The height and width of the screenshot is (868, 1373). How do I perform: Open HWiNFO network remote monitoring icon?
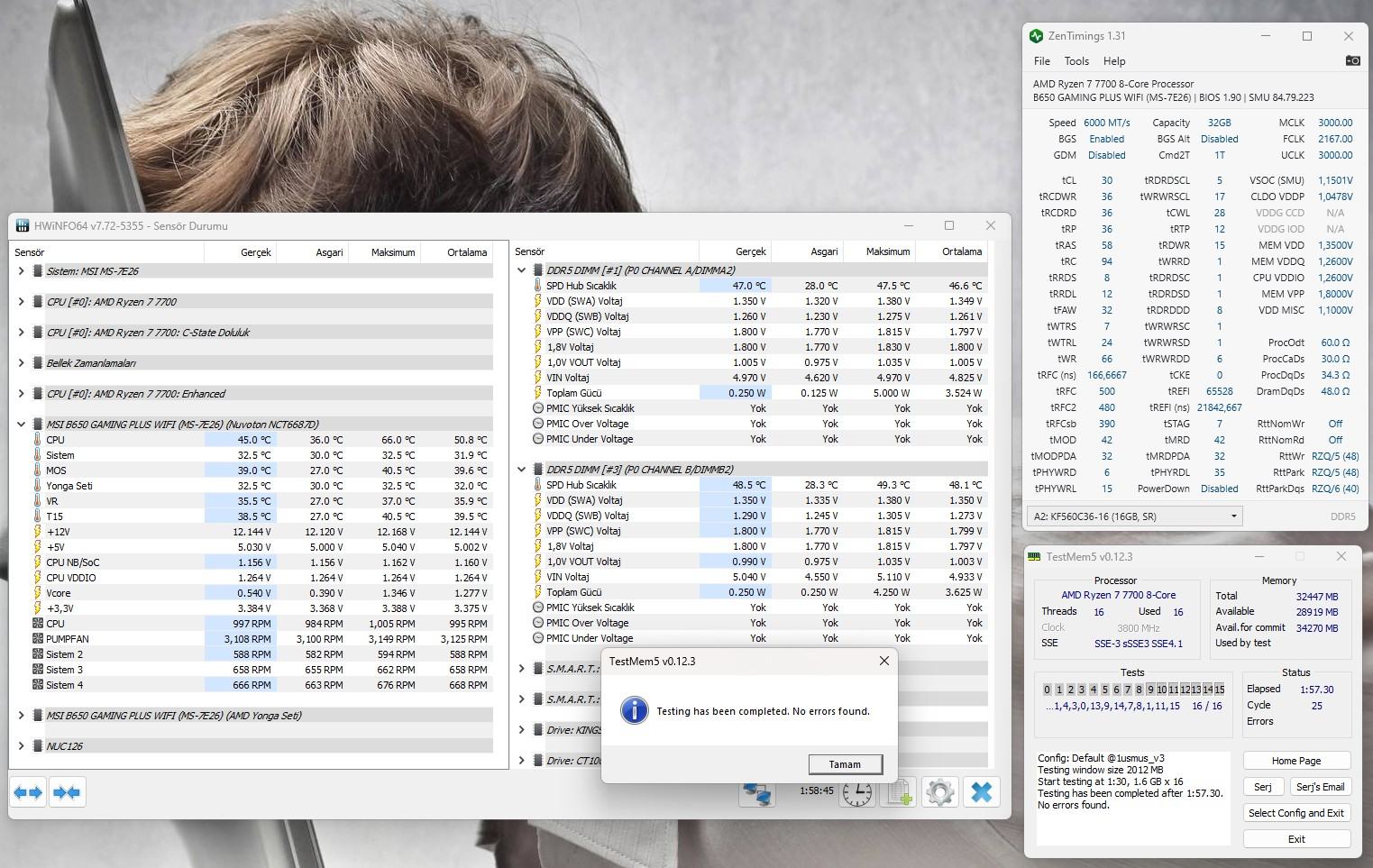pos(757,793)
